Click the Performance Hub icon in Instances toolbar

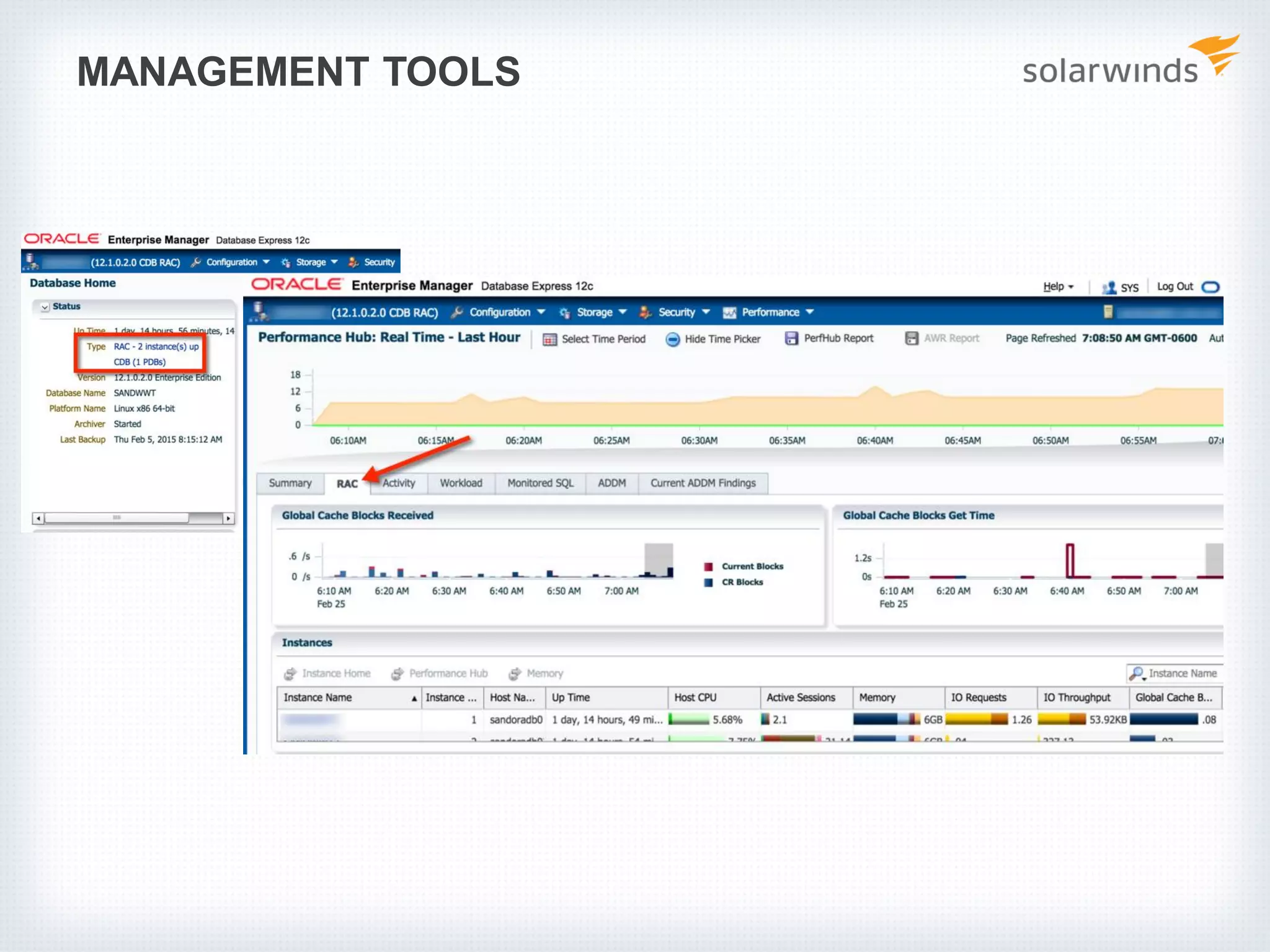pyautogui.click(x=397, y=674)
